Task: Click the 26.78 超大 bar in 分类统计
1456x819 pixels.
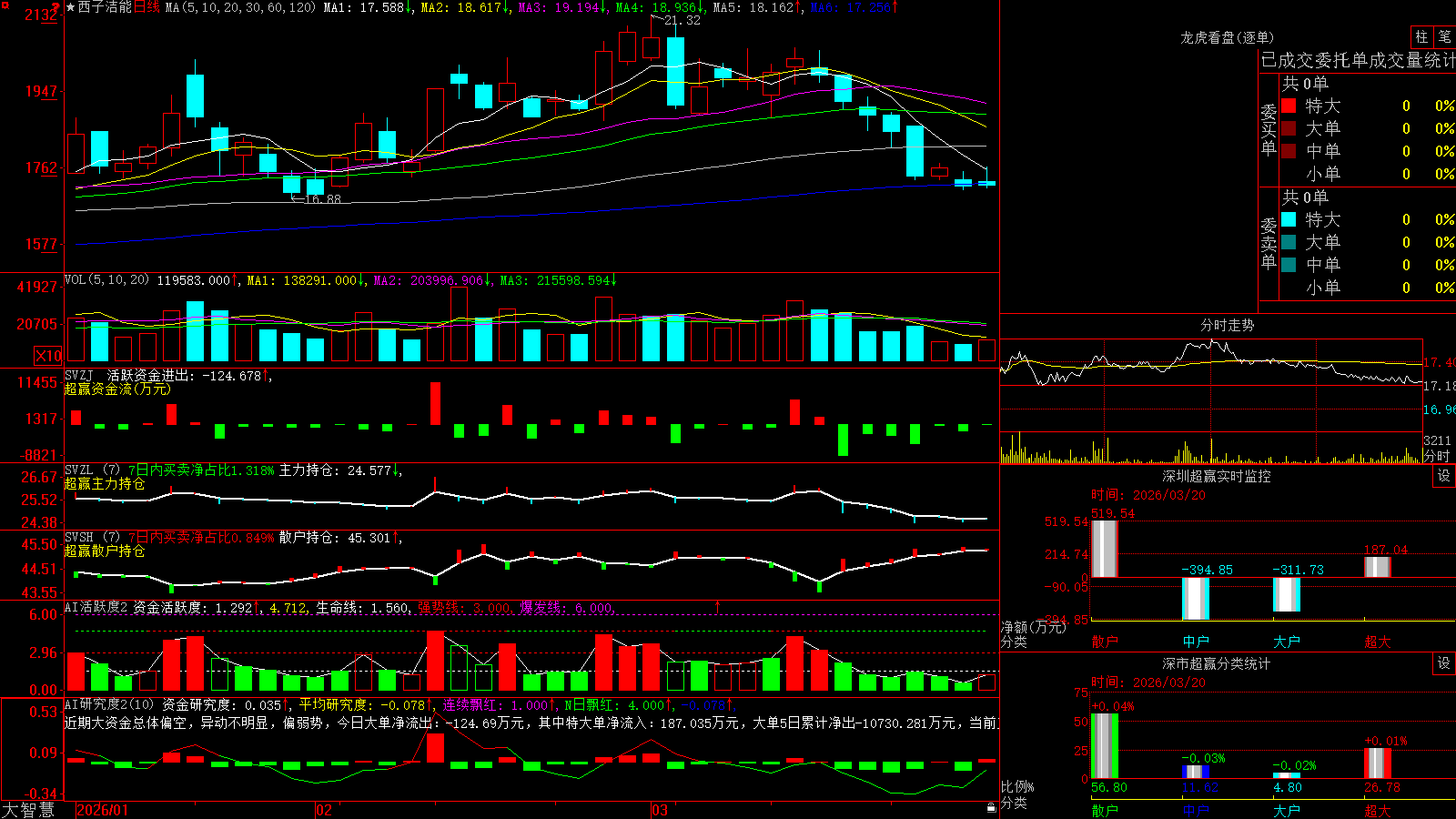Action: click(x=1377, y=763)
